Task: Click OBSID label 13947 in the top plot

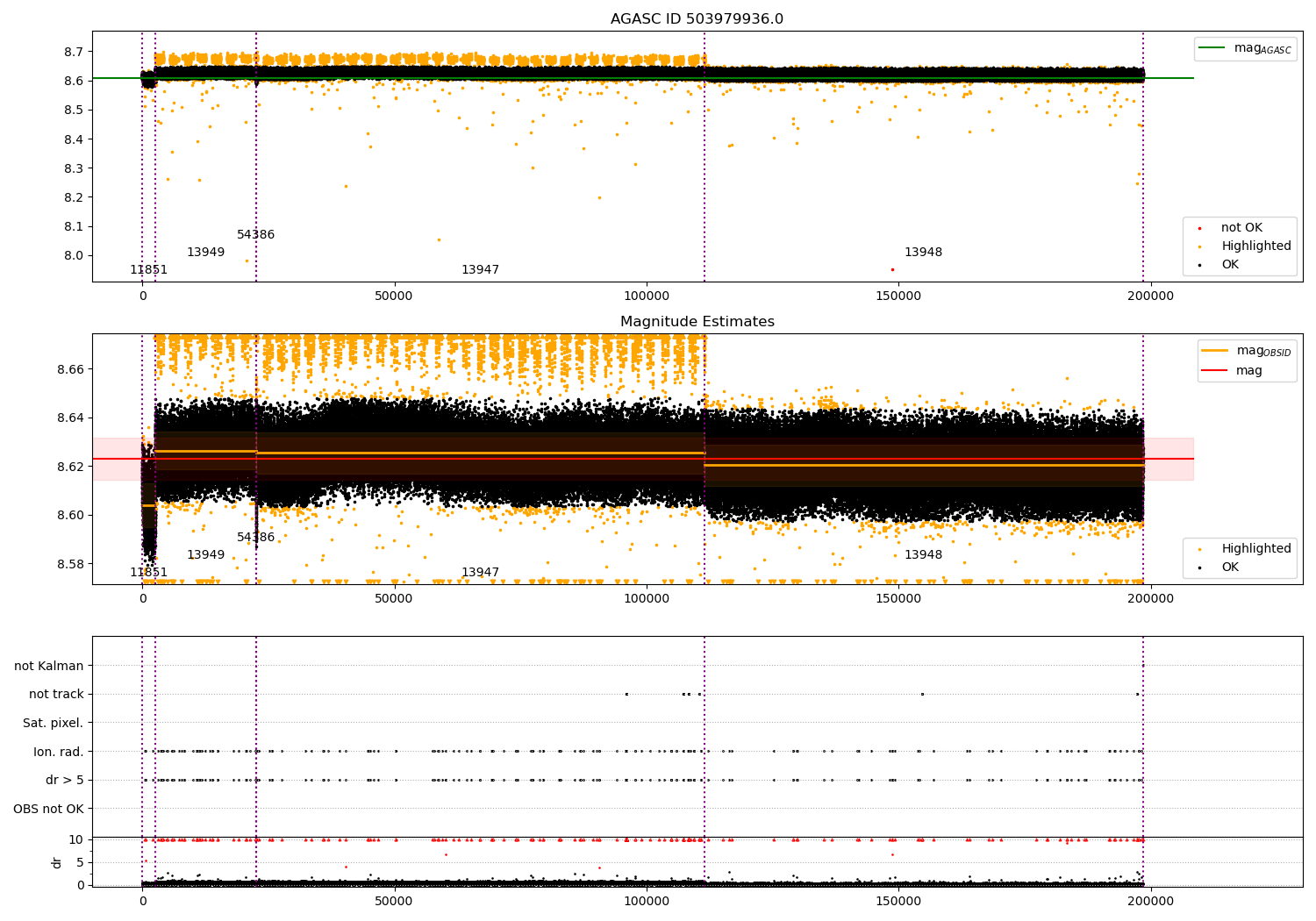Action: 480,270
